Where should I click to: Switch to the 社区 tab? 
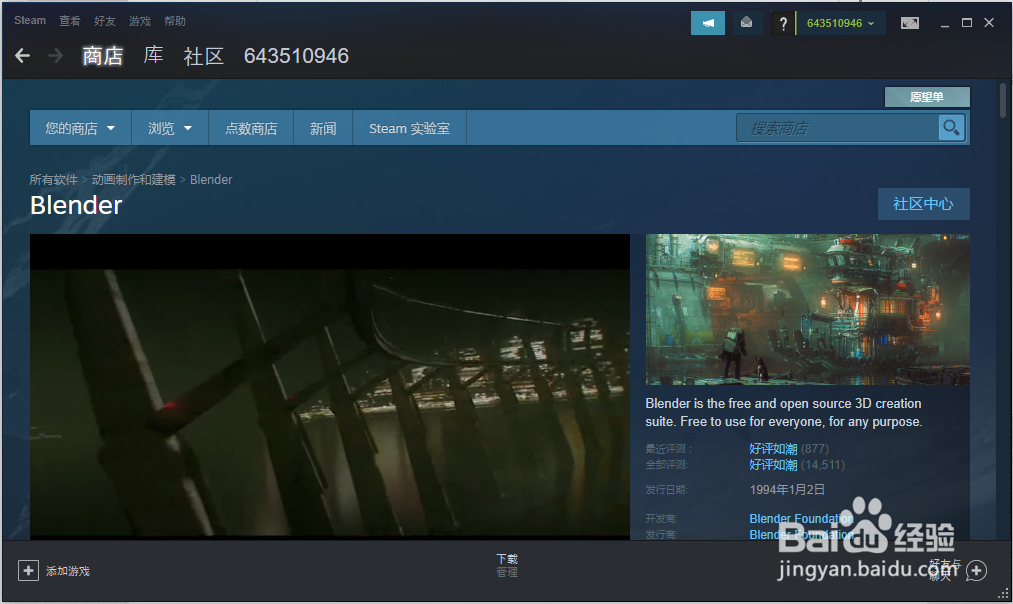(x=203, y=56)
